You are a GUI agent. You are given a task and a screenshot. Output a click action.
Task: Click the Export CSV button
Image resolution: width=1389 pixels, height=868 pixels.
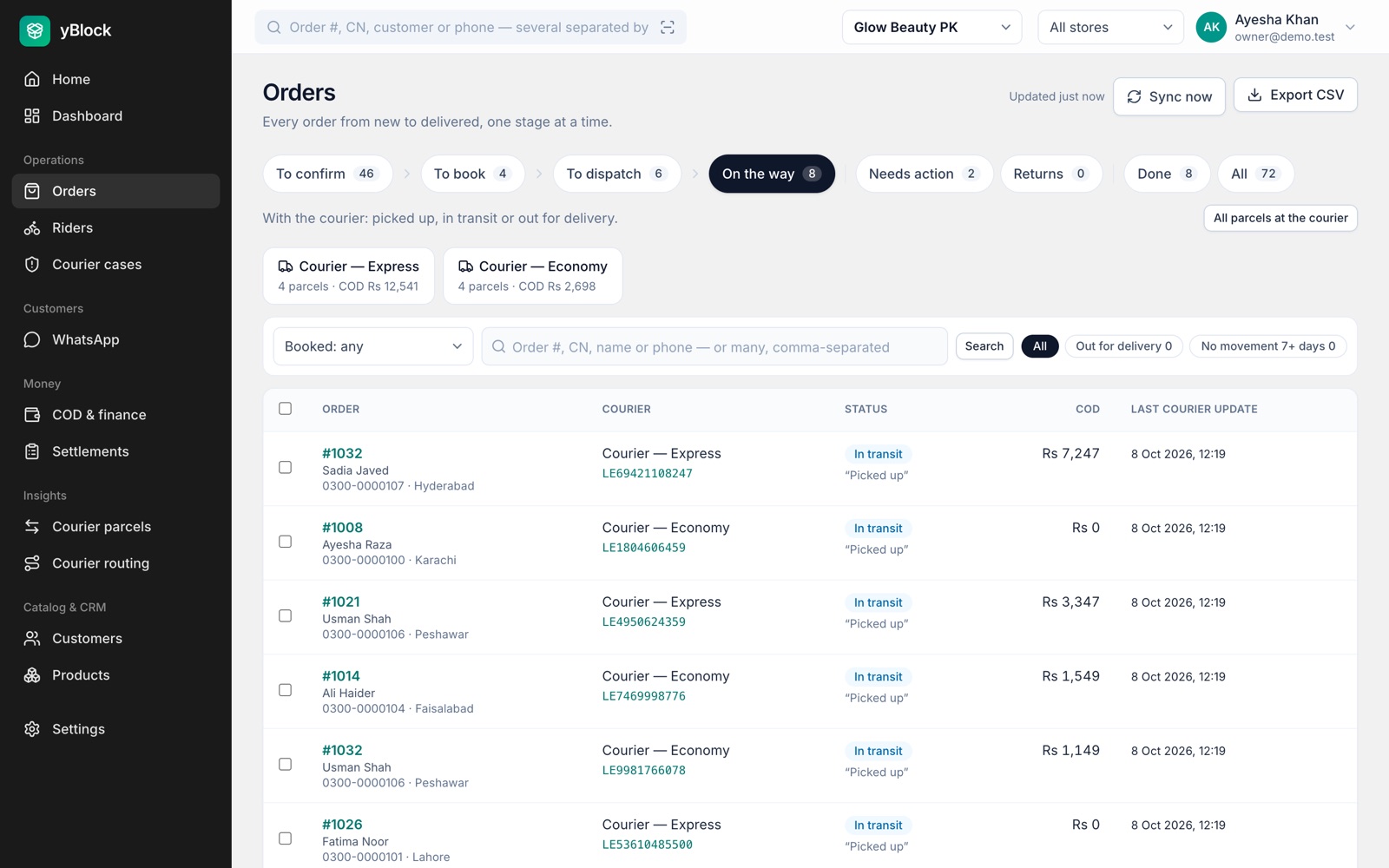[1295, 95]
